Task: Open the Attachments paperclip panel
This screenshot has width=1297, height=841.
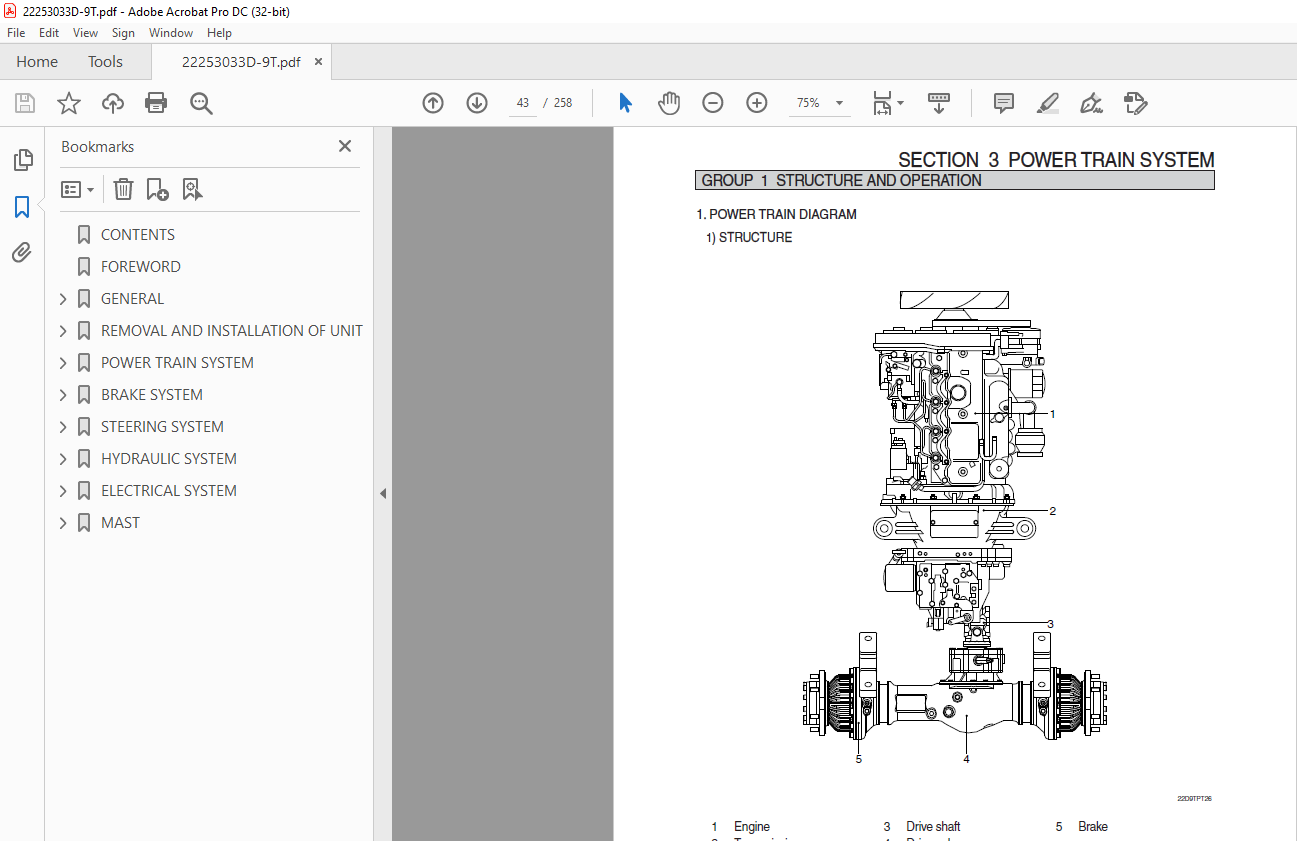Action: tap(22, 252)
